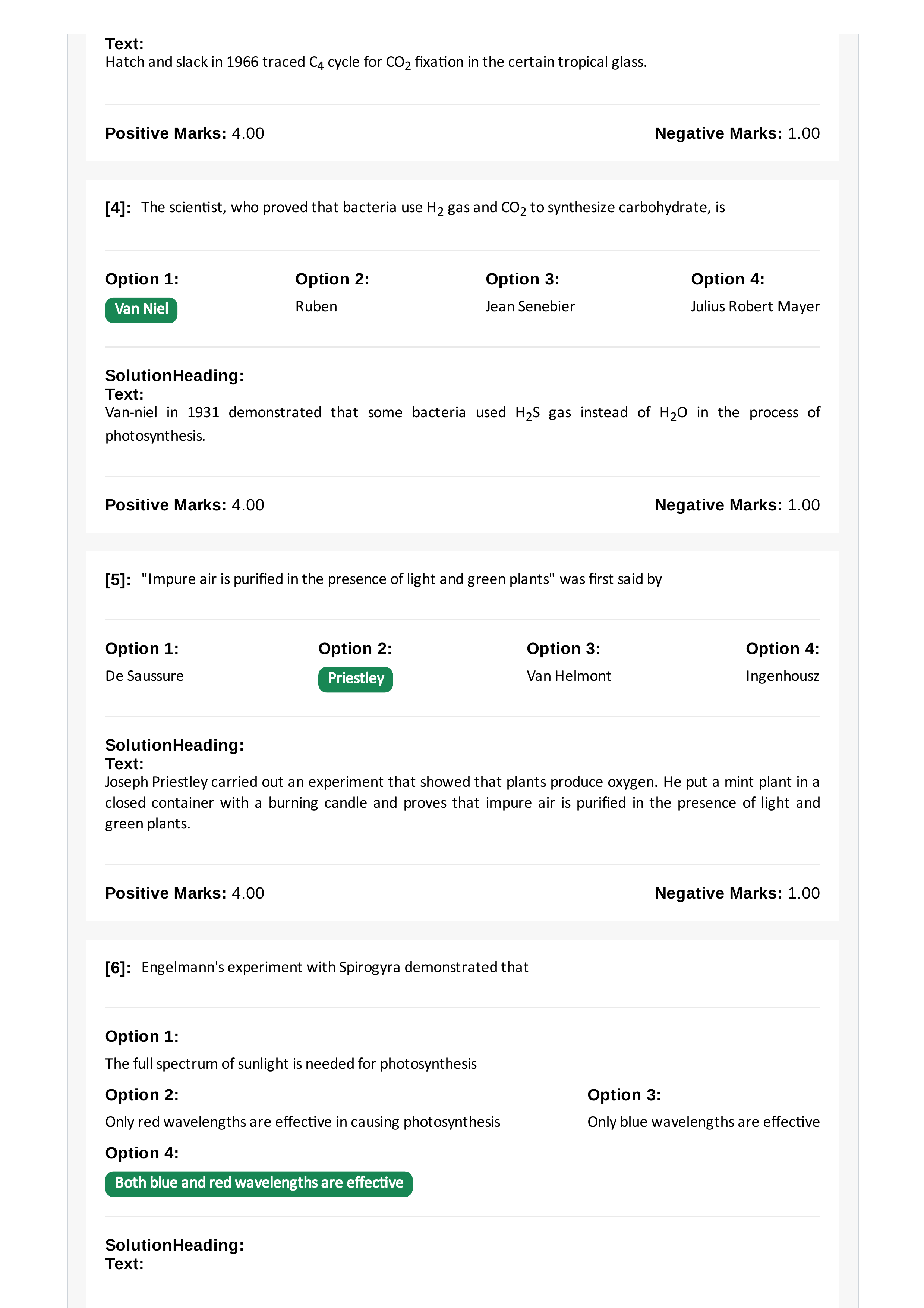
Task: Choose Van Helmont in question 5
Action: click(568, 676)
